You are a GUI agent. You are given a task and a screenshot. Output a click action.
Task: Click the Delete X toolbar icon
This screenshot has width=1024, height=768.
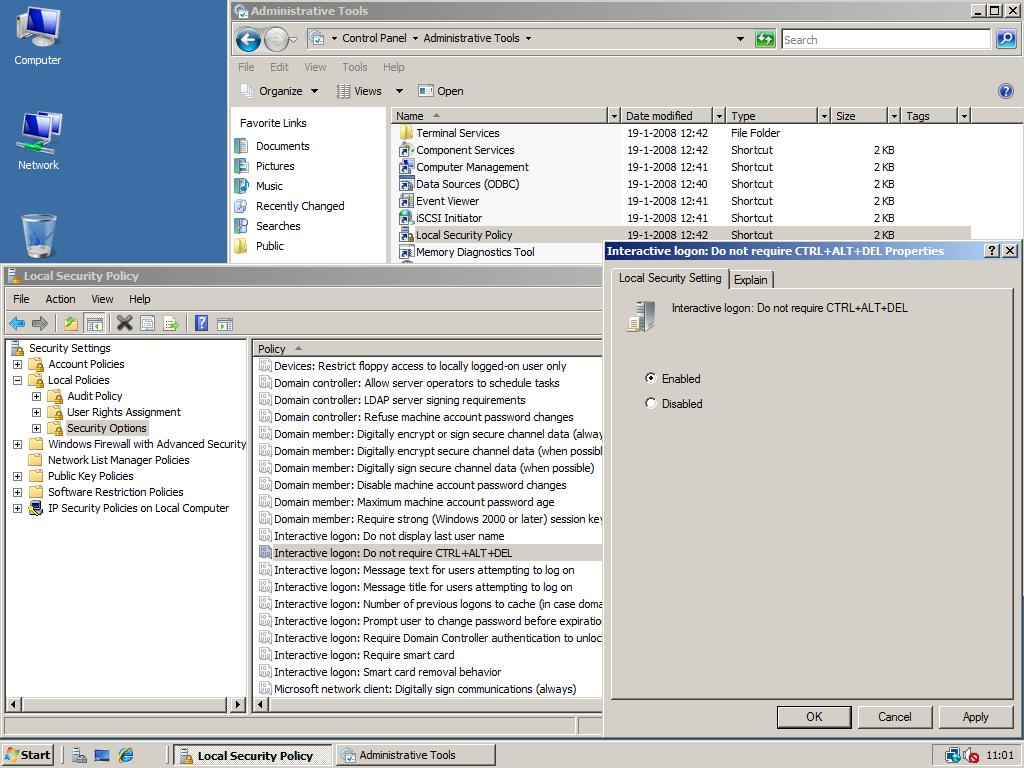[124, 323]
